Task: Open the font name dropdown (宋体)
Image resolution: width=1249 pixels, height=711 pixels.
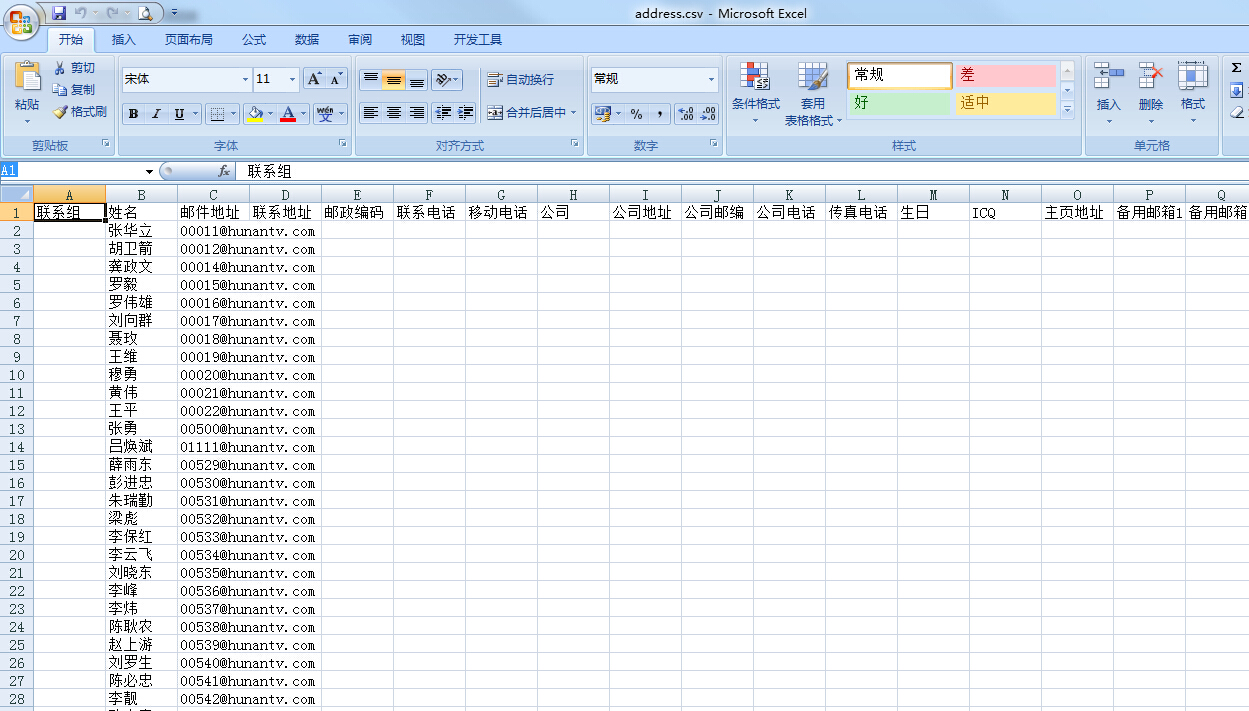Action: [246, 79]
